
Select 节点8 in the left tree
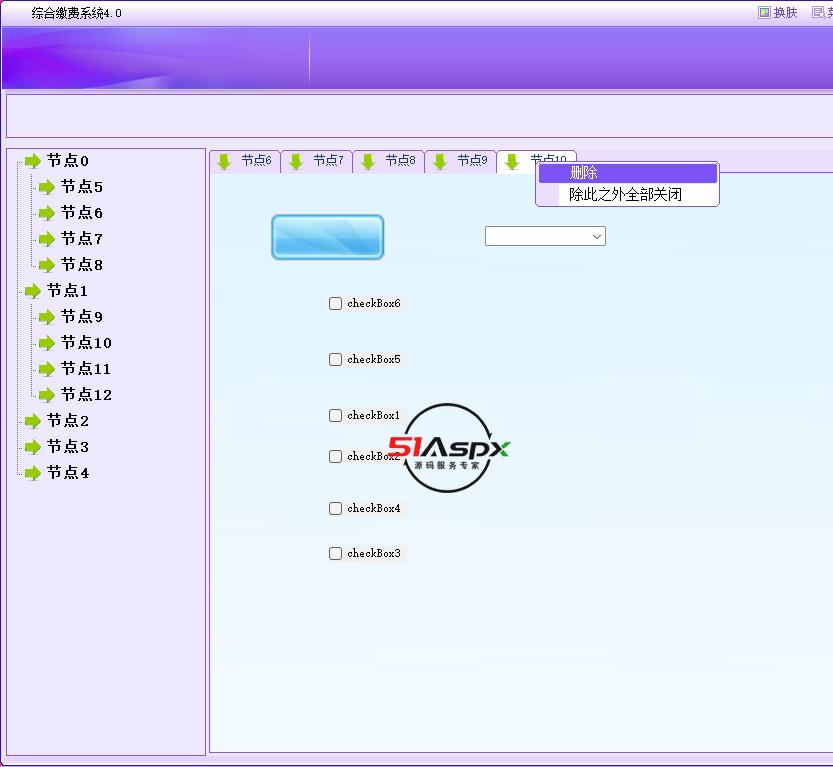pos(82,265)
